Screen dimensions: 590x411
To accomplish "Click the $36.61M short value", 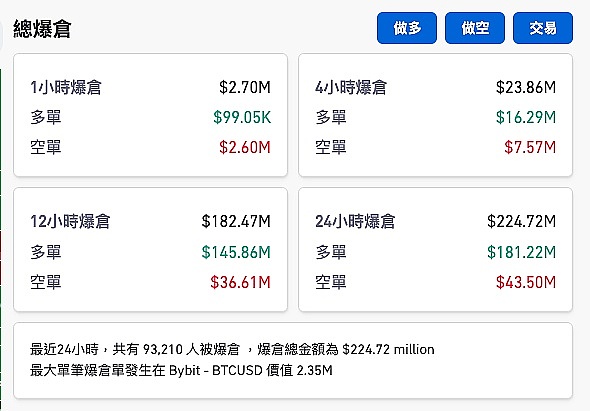I will click(x=241, y=282).
